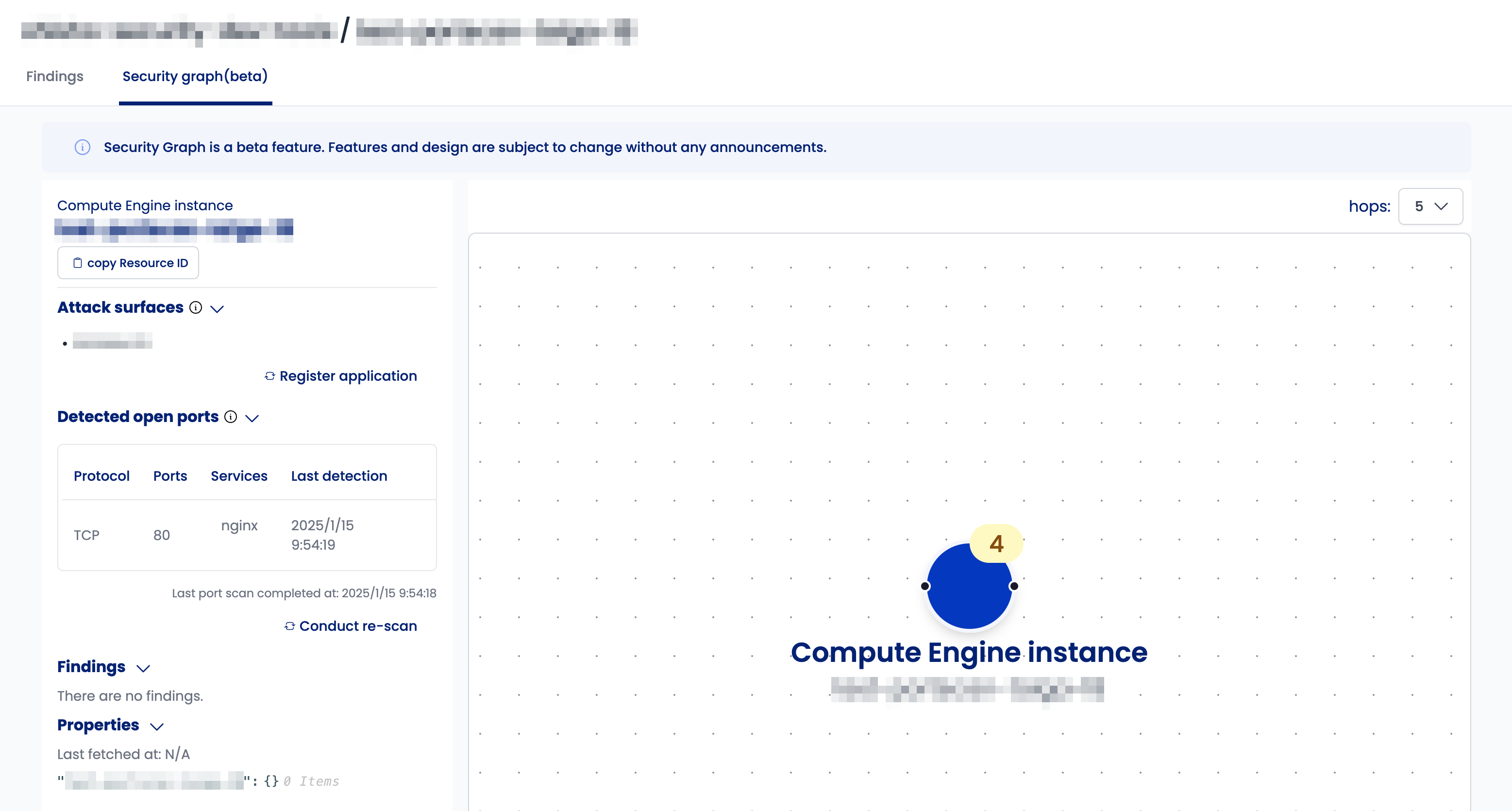Collapse the Detected open ports chevron
The width and height of the screenshot is (1512, 811).
click(252, 418)
